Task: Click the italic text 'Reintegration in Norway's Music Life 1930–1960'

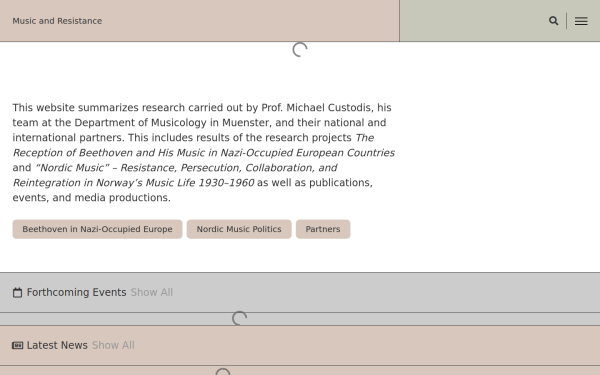Action: (133, 183)
